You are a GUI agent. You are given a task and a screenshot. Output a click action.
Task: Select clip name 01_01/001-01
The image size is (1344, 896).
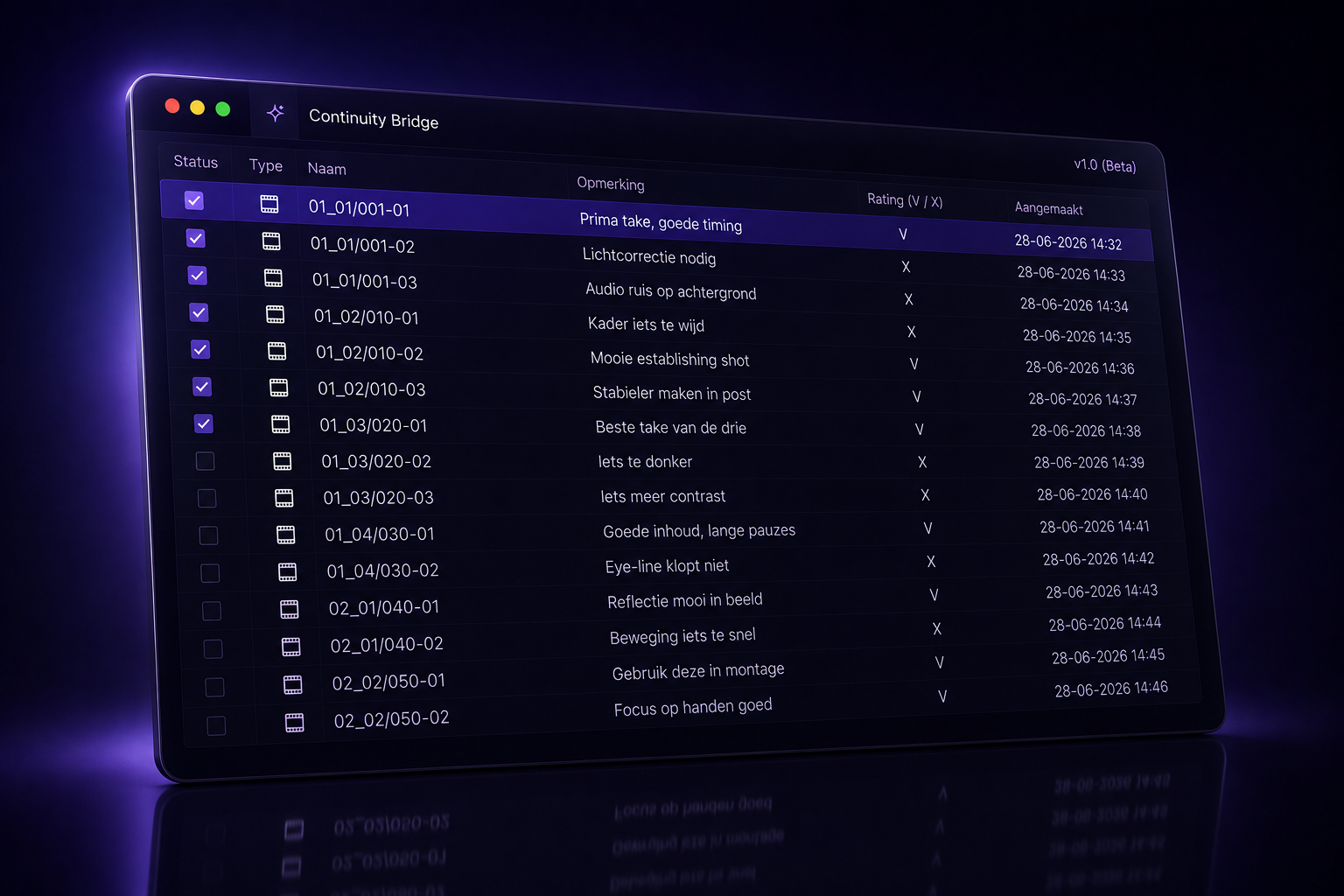pos(360,209)
